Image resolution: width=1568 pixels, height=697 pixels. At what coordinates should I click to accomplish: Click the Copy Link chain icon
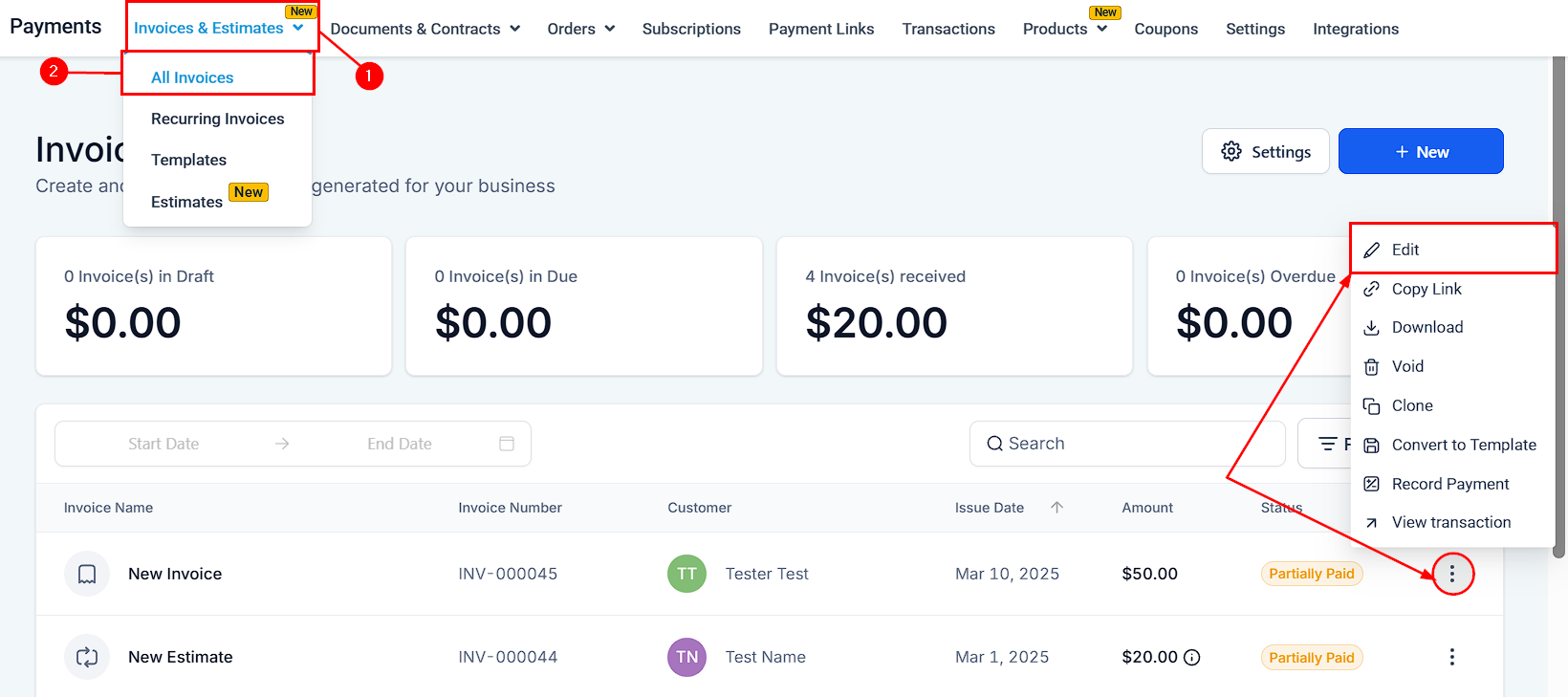point(1371,289)
